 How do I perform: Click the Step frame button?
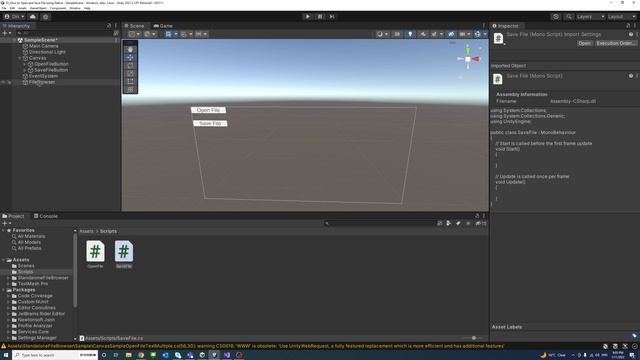click(x=332, y=17)
